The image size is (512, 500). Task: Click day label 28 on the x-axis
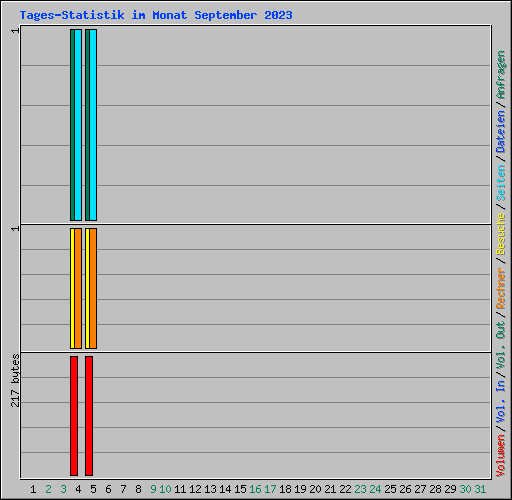[435, 489]
